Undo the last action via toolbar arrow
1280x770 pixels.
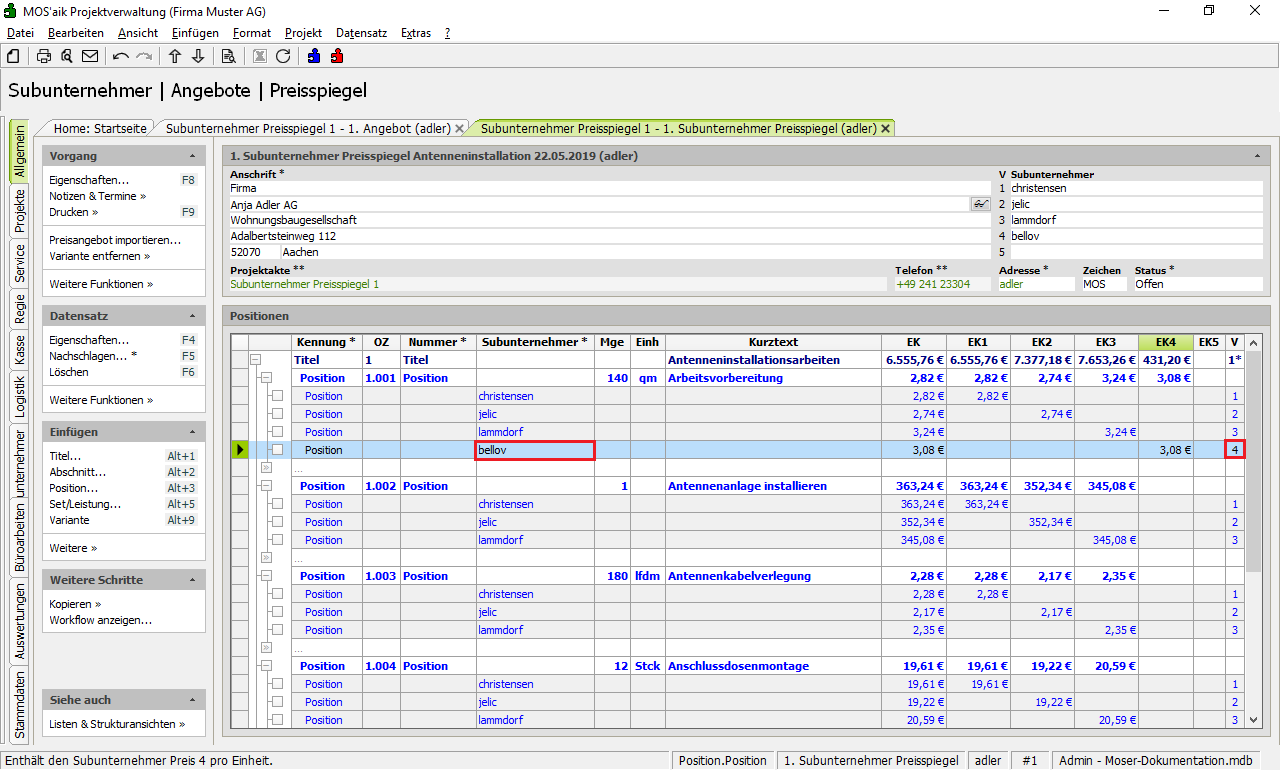(121, 56)
